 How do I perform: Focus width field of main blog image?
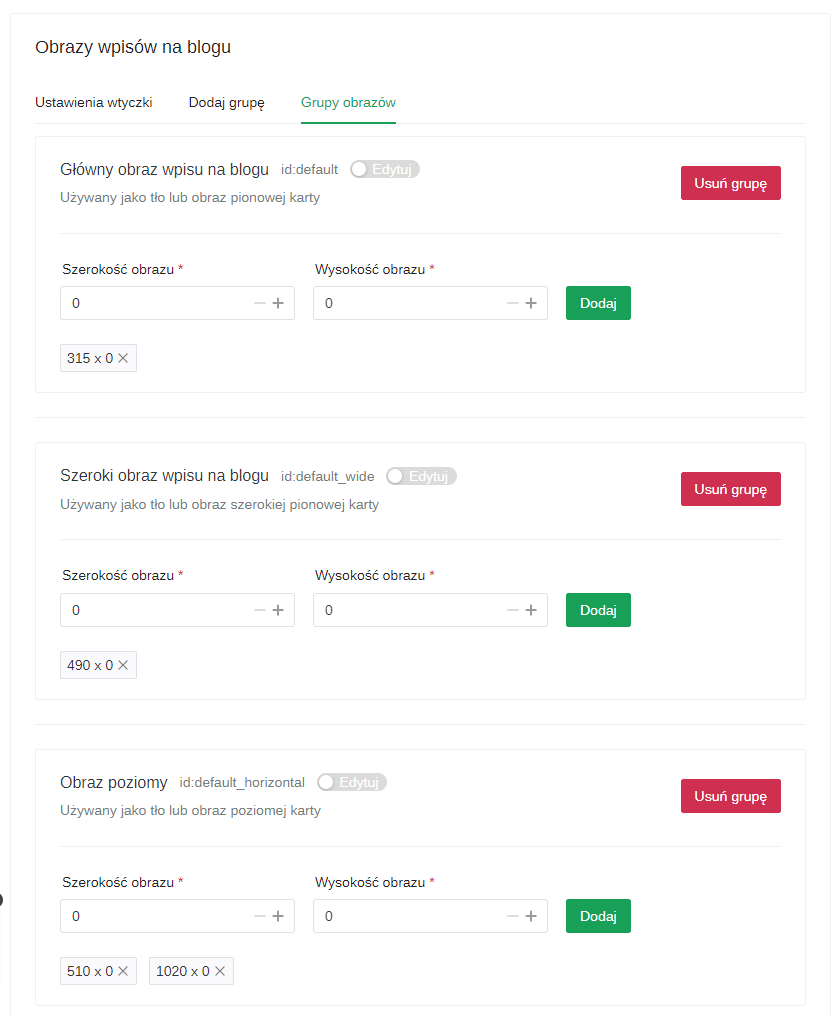tap(155, 303)
